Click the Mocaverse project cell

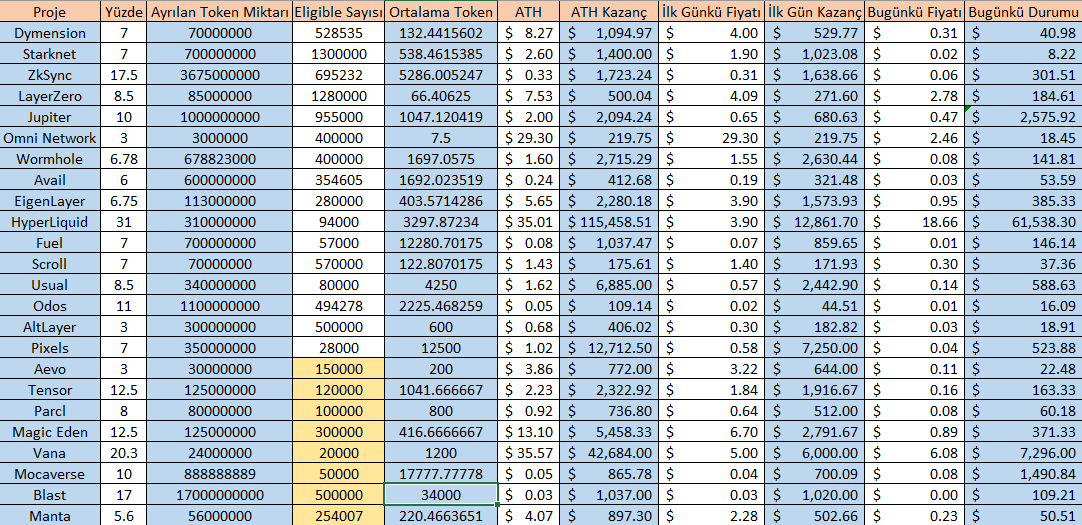[x=50, y=474]
